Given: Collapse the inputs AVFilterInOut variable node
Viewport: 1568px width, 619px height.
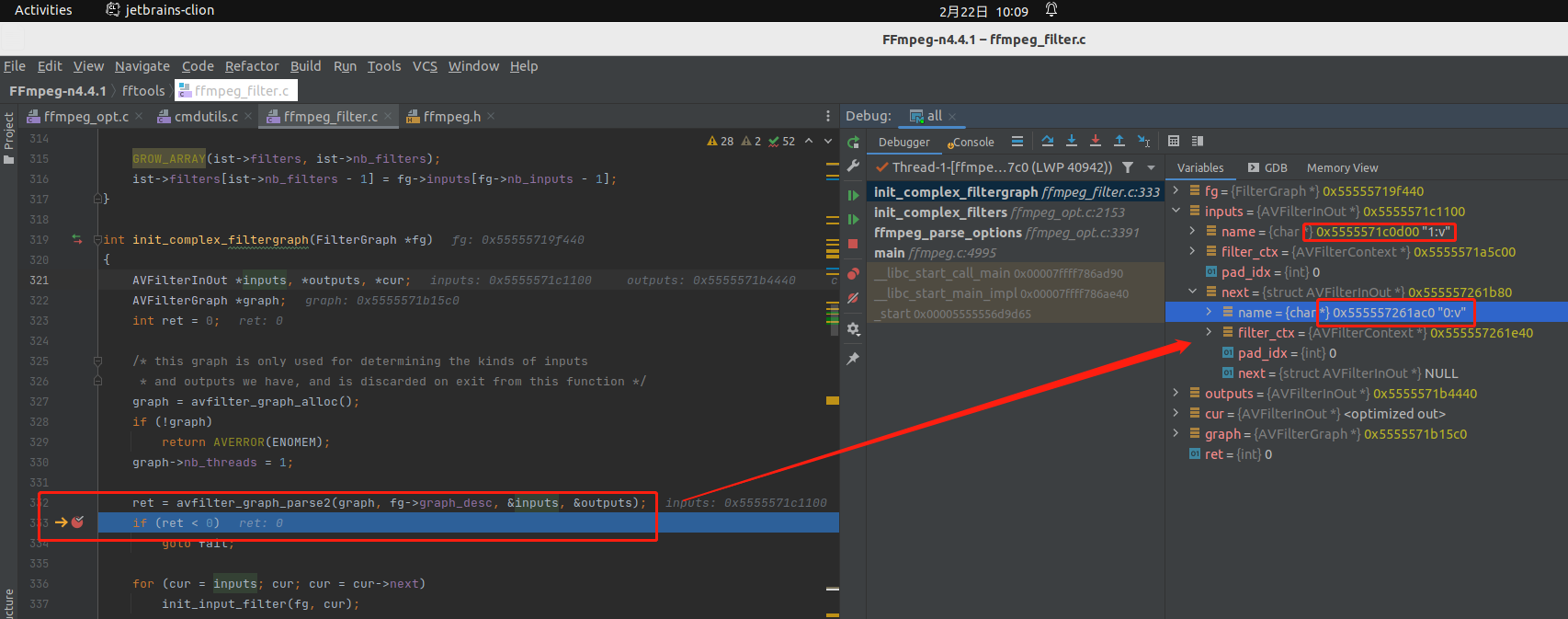Looking at the screenshot, I should 1176,212.
